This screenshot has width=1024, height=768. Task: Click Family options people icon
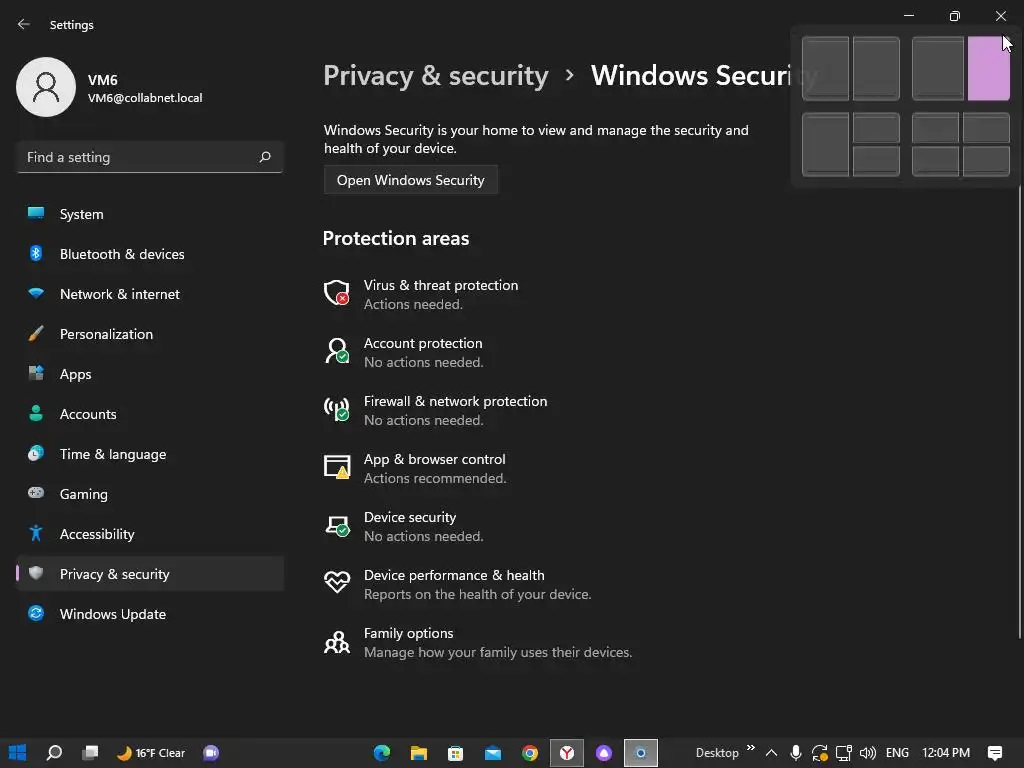pos(337,642)
